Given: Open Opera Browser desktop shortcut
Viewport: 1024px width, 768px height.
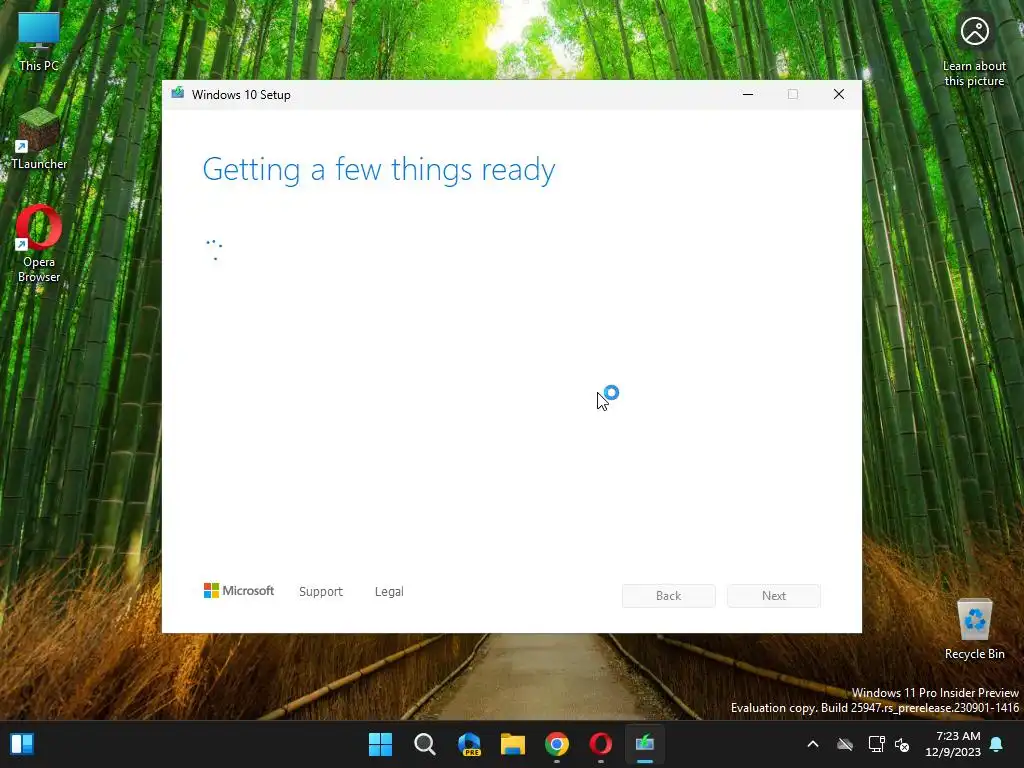Looking at the screenshot, I should click(x=39, y=244).
